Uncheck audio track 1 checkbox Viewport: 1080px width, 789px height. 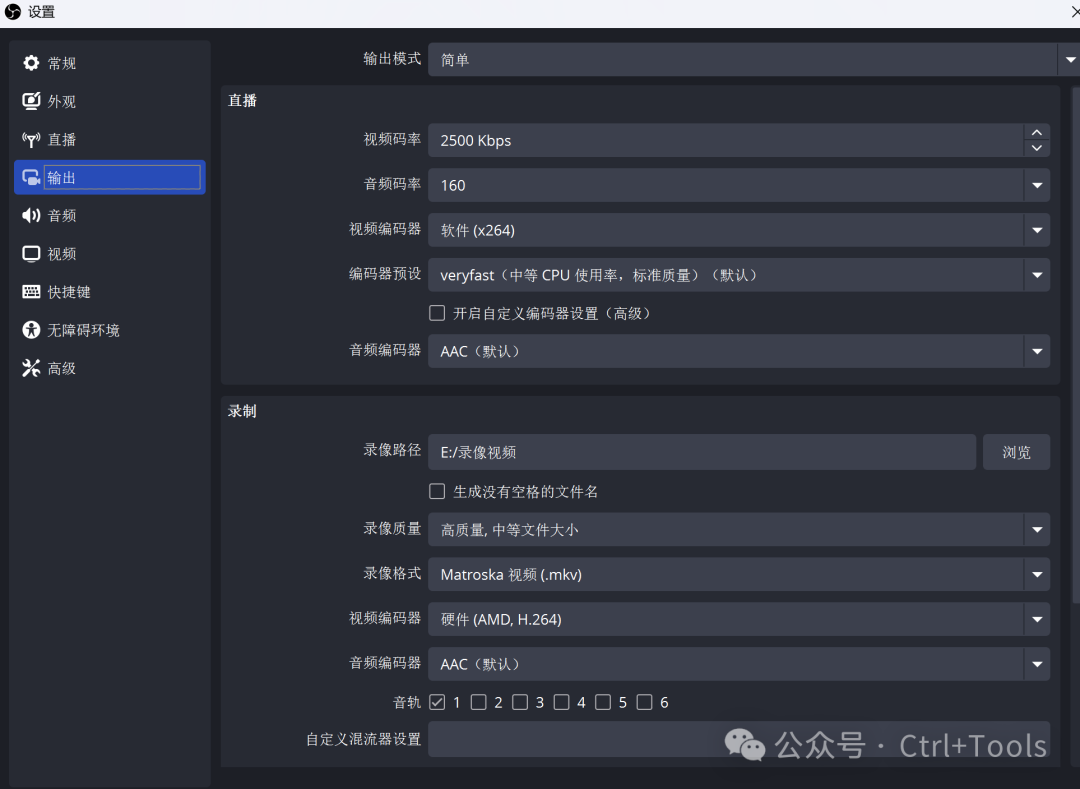437,702
